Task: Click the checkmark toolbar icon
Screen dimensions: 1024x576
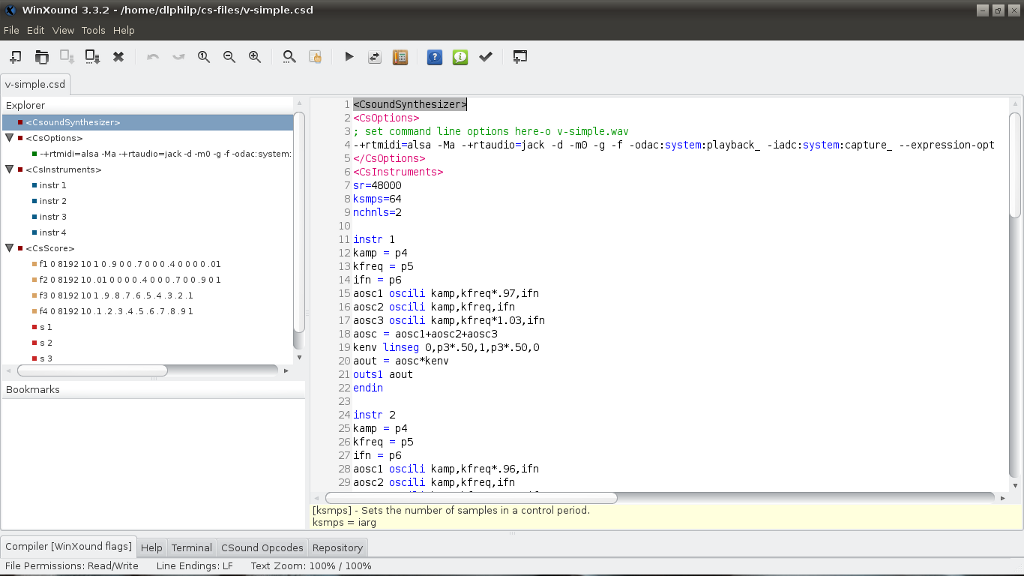Action: click(486, 57)
